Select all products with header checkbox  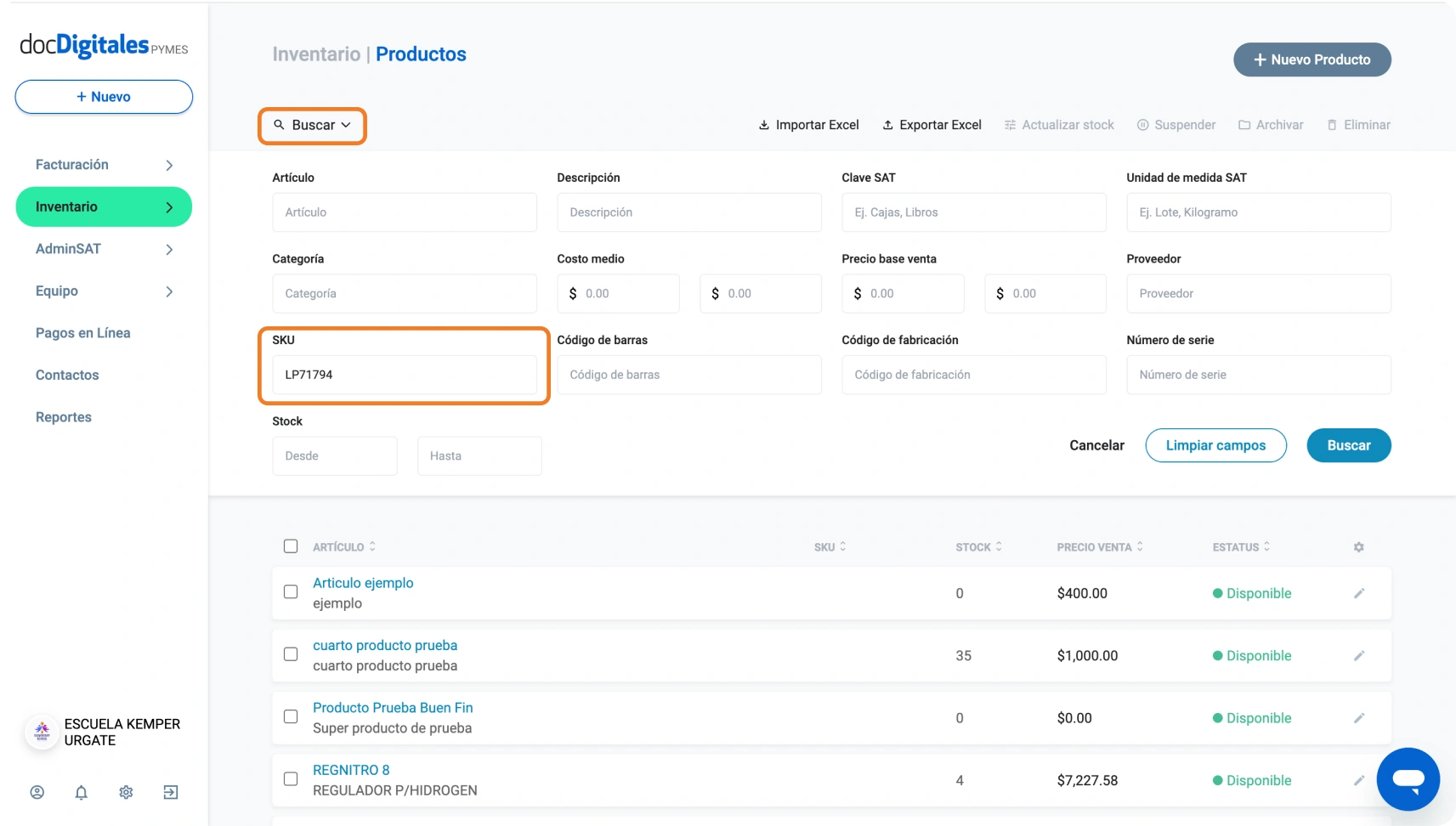(291, 546)
